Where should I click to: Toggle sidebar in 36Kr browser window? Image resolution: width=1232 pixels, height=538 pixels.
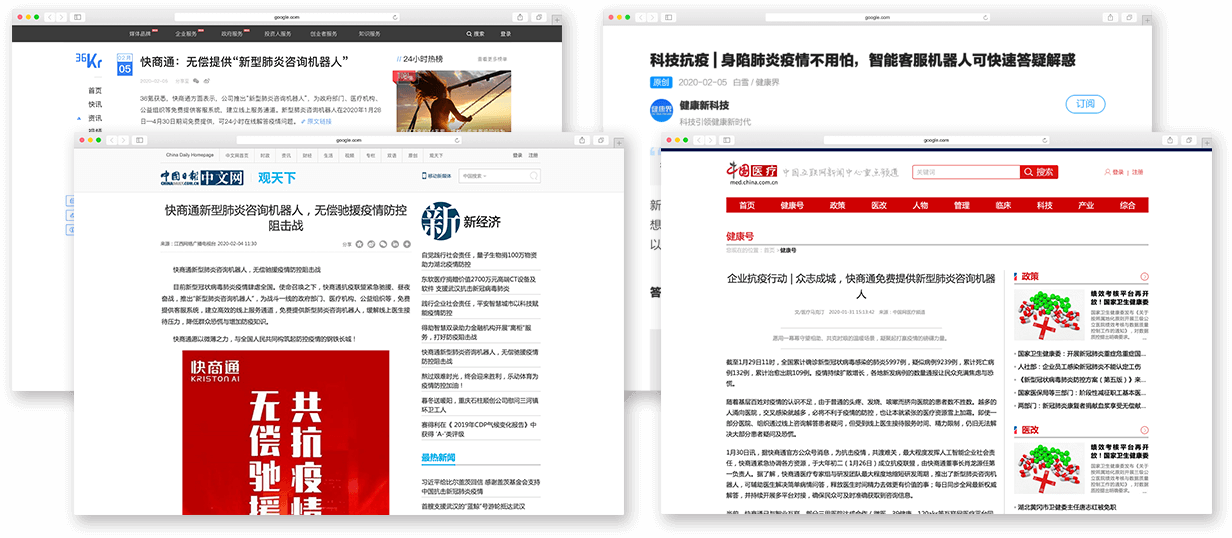79,18
